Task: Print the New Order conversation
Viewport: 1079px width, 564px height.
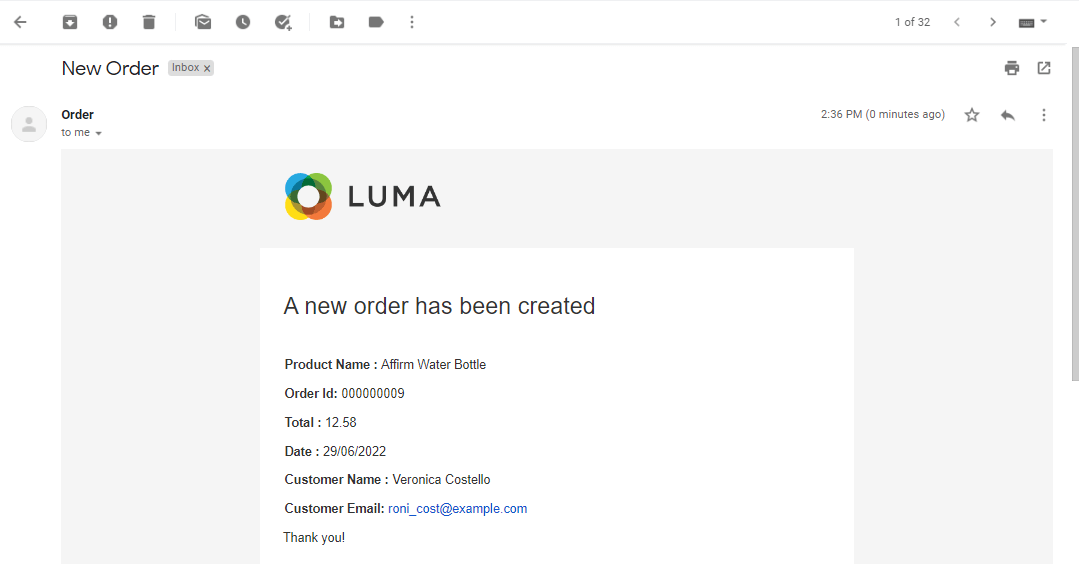Action: (1012, 68)
